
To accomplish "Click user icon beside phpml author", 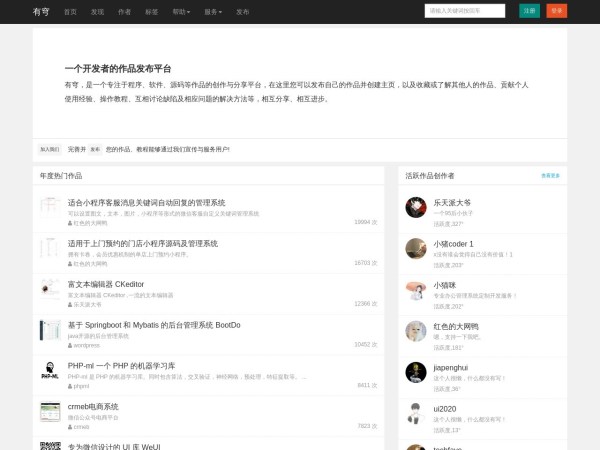I will click(70, 386).
